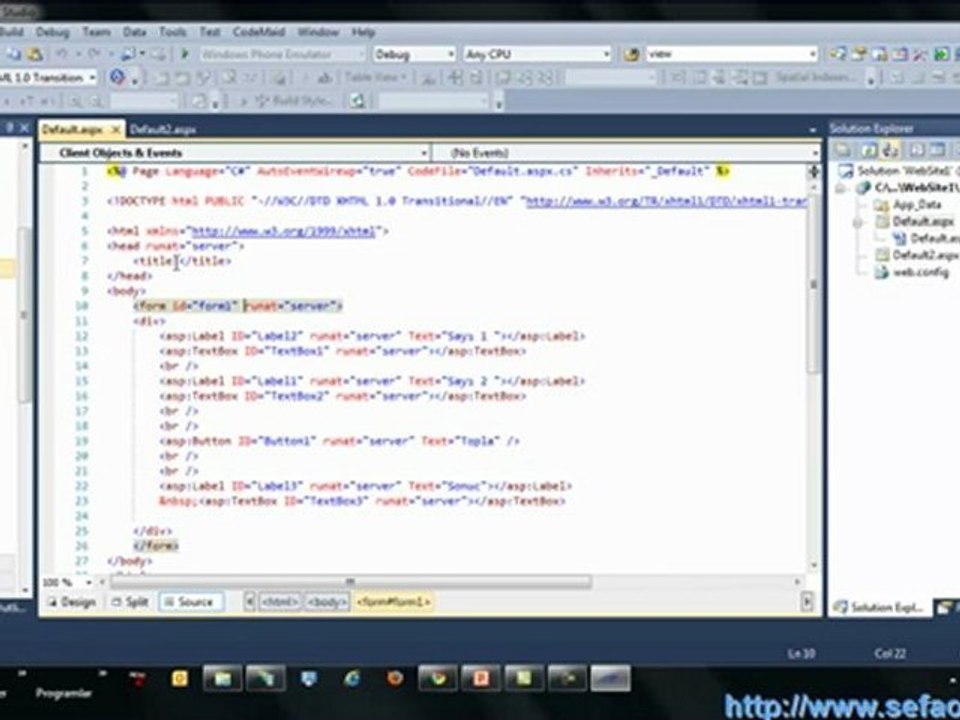Open the Test menu
Screen dimensions: 960x720
(x=209, y=32)
